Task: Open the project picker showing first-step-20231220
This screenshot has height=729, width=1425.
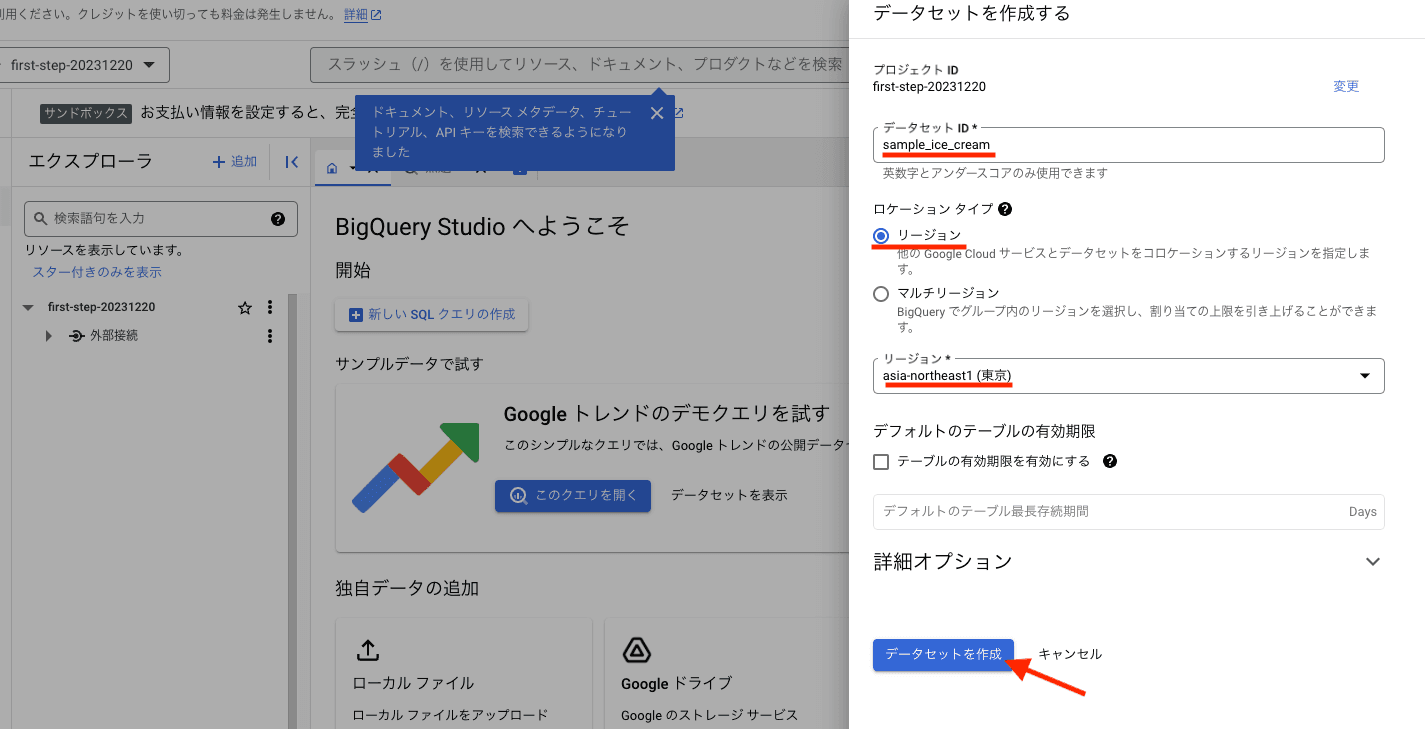Action: (x=85, y=63)
